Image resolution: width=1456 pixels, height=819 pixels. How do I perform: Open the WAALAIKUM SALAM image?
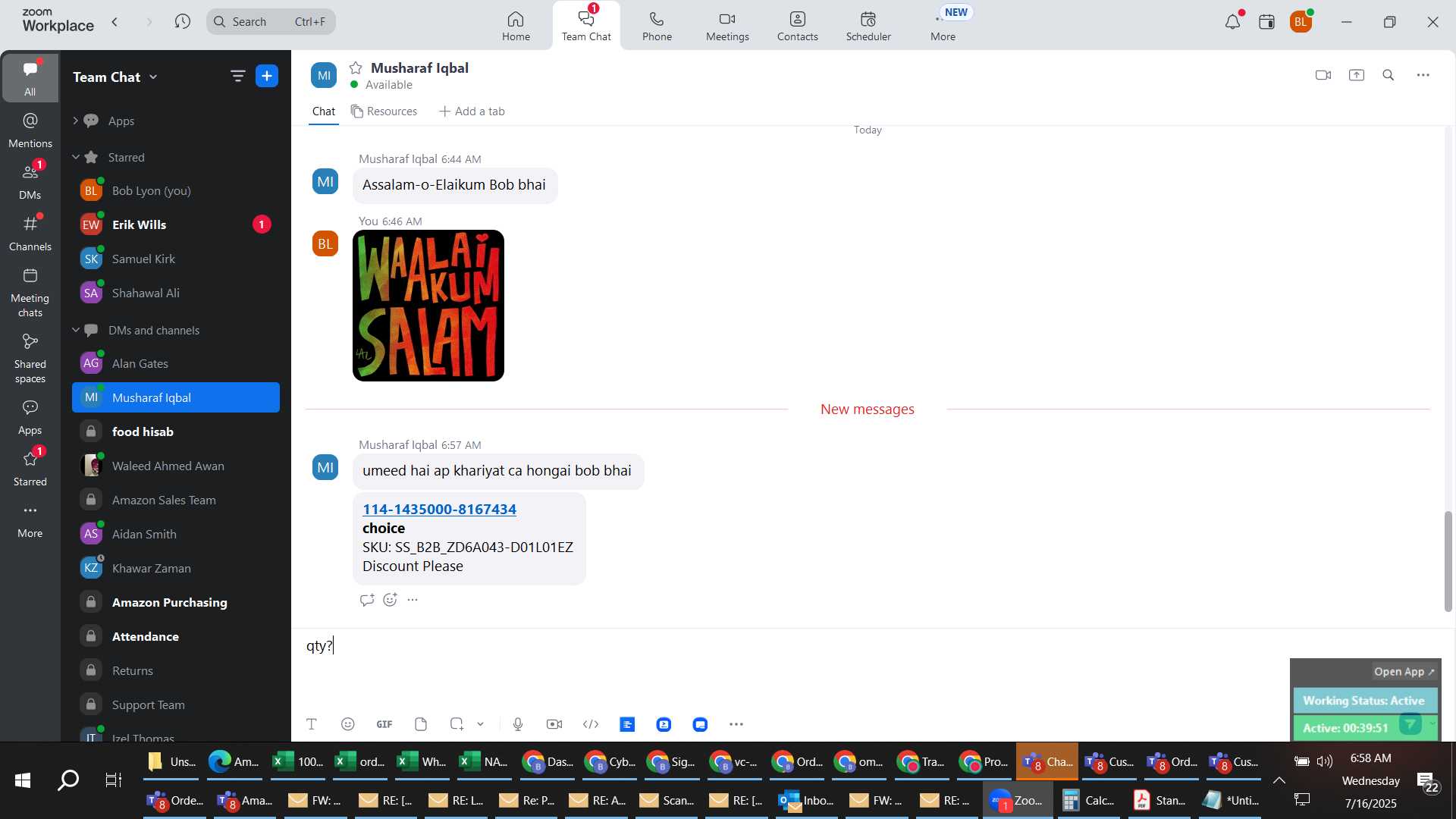(428, 306)
